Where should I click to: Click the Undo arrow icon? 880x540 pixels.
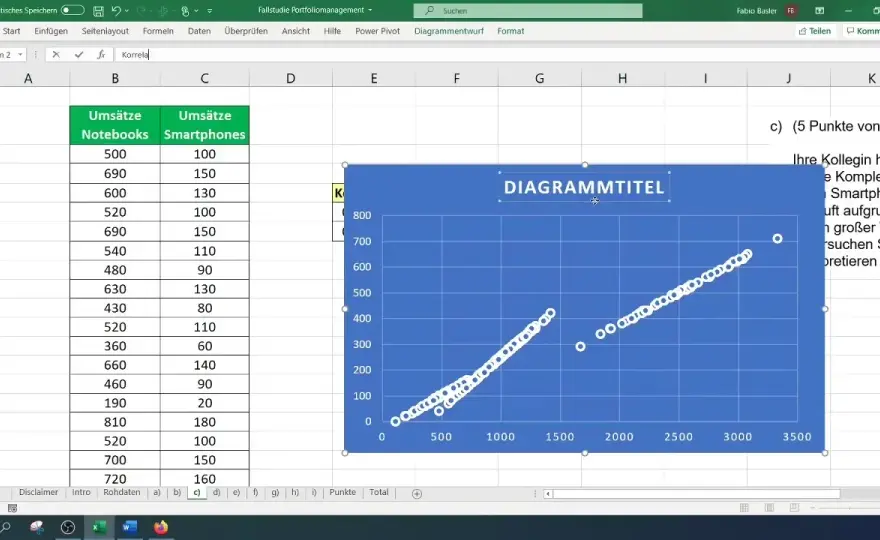116,11
